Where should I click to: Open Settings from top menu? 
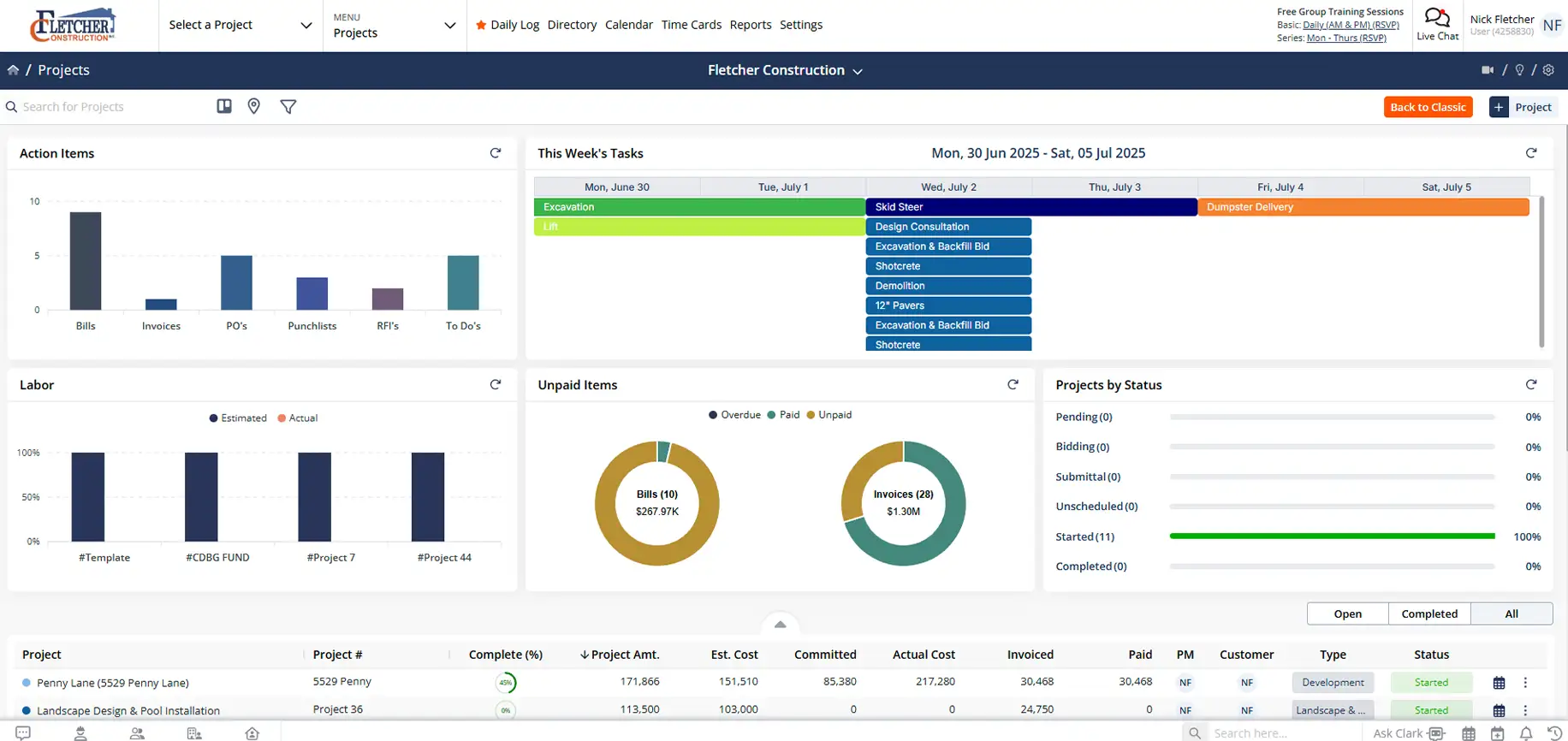tap(801, 25)
